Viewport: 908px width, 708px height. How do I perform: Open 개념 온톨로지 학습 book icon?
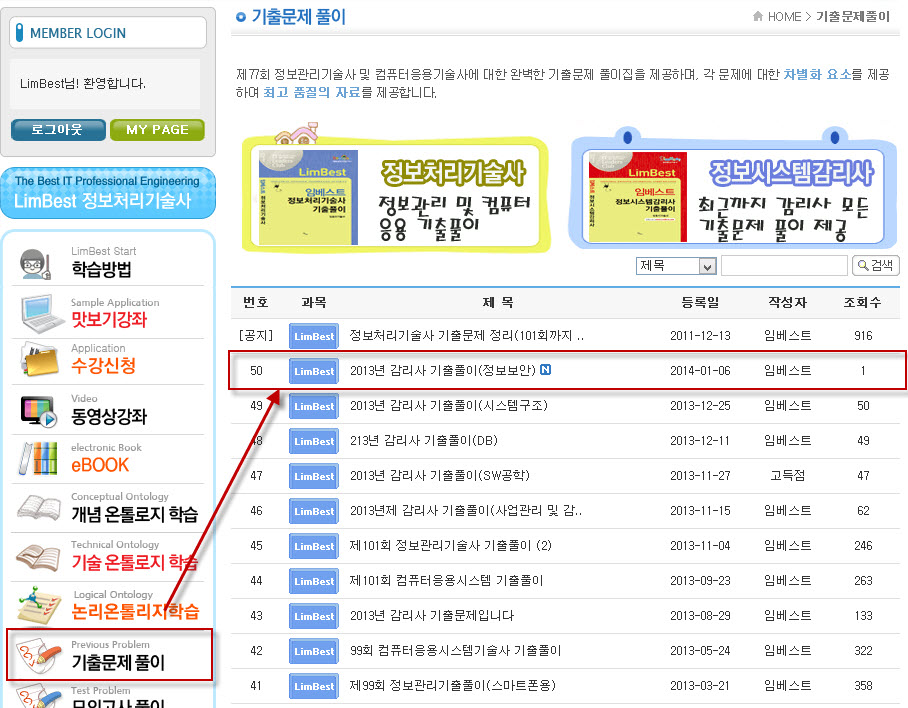coord(38,508)
